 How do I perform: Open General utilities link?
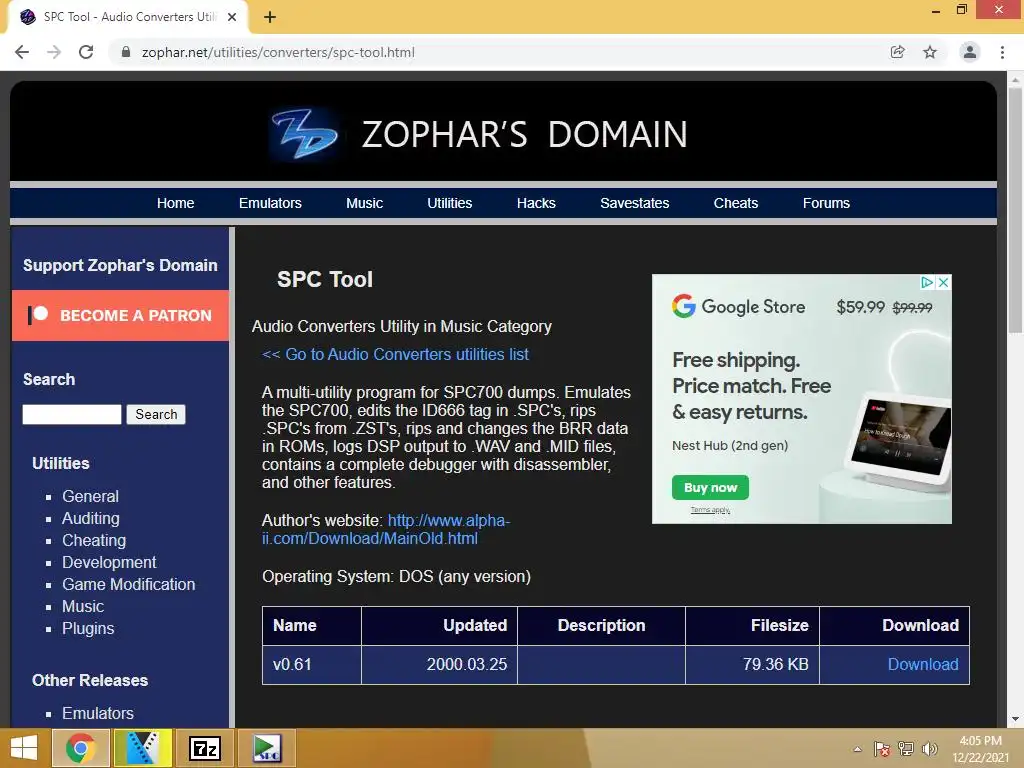90,496
